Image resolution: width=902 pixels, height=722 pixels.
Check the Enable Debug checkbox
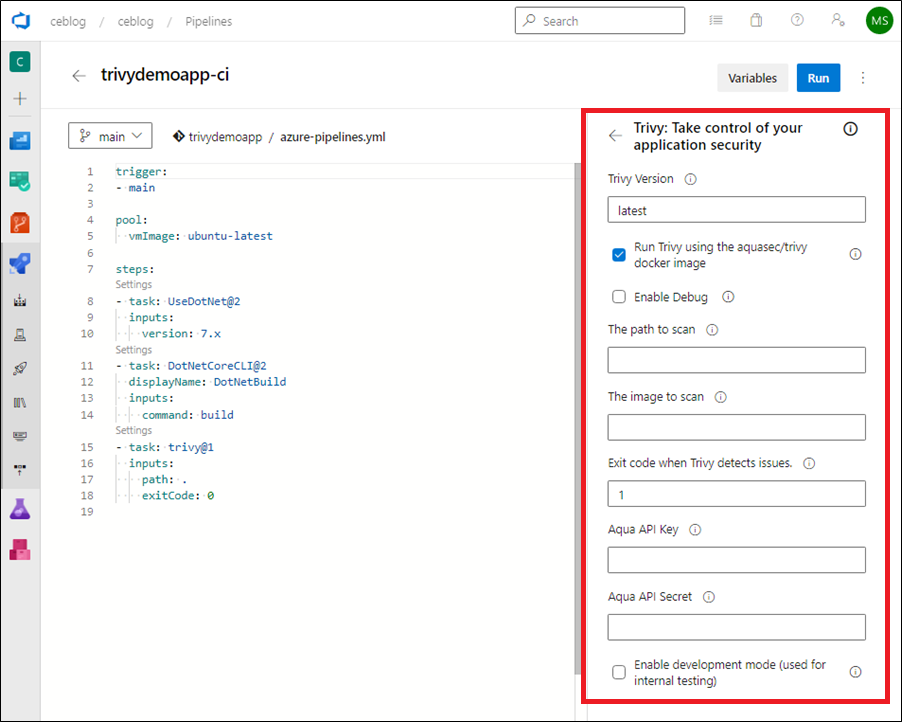619,297
